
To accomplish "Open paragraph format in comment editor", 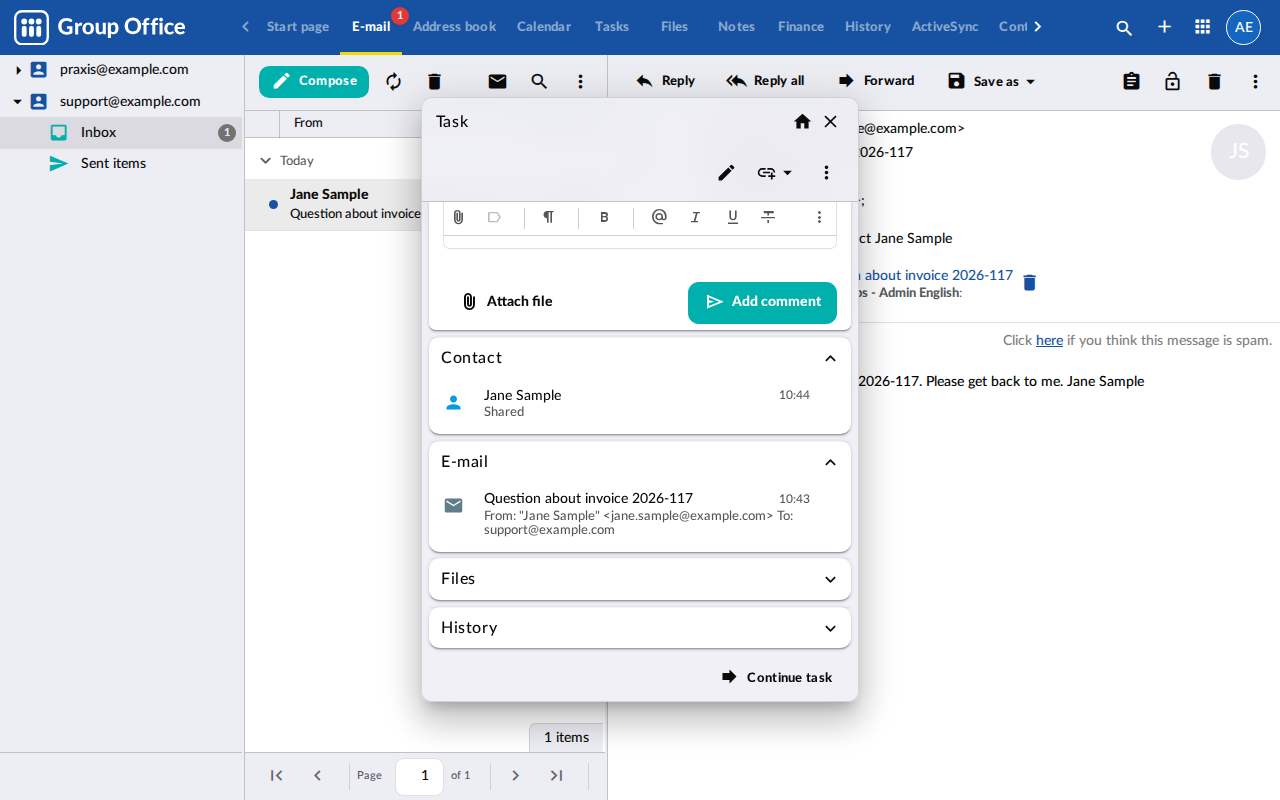I will click(x=548, y=217).
